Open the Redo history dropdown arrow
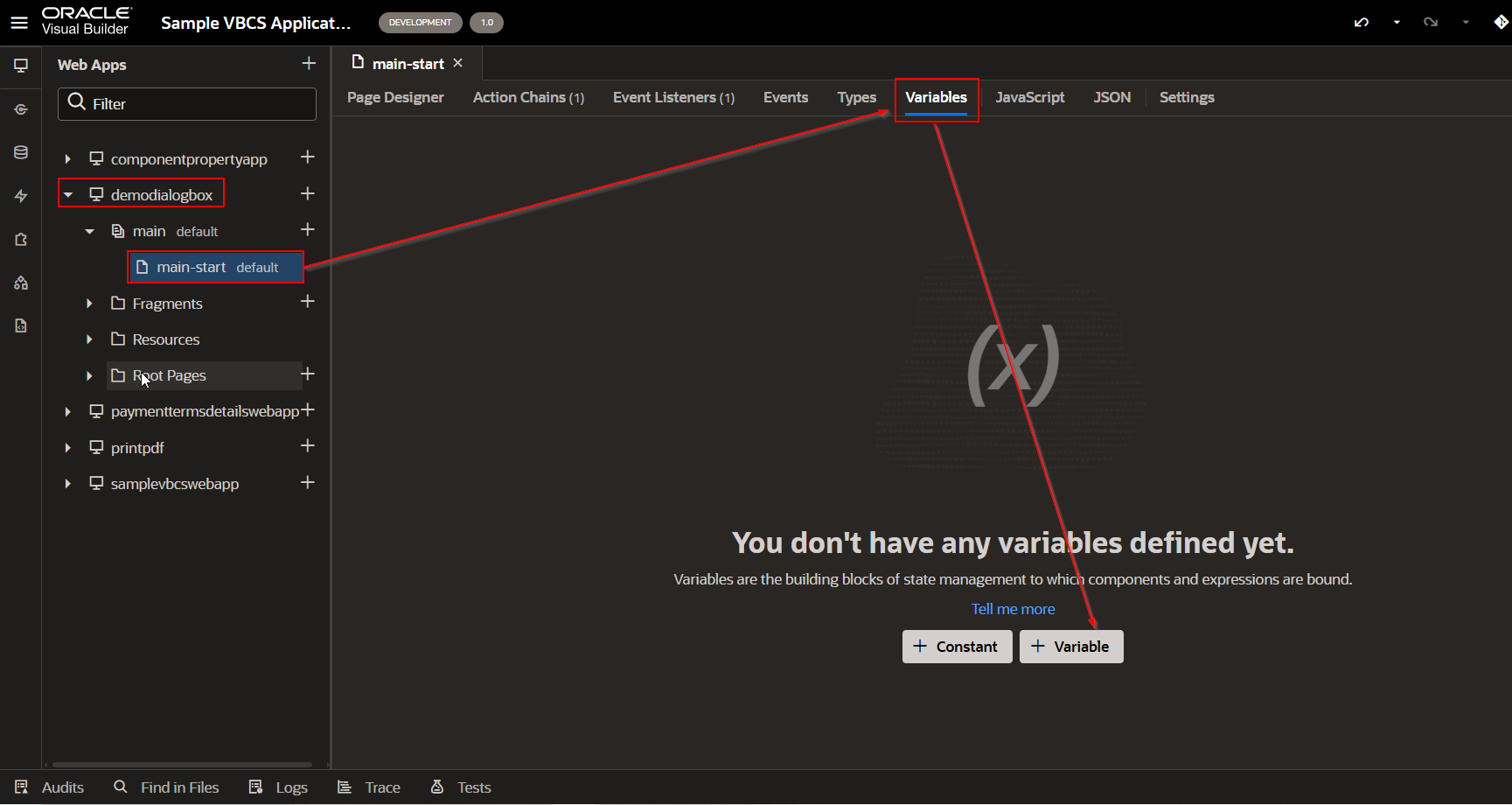Image resolution: width=1512 pixels, height=805 pixels. 1466,23
